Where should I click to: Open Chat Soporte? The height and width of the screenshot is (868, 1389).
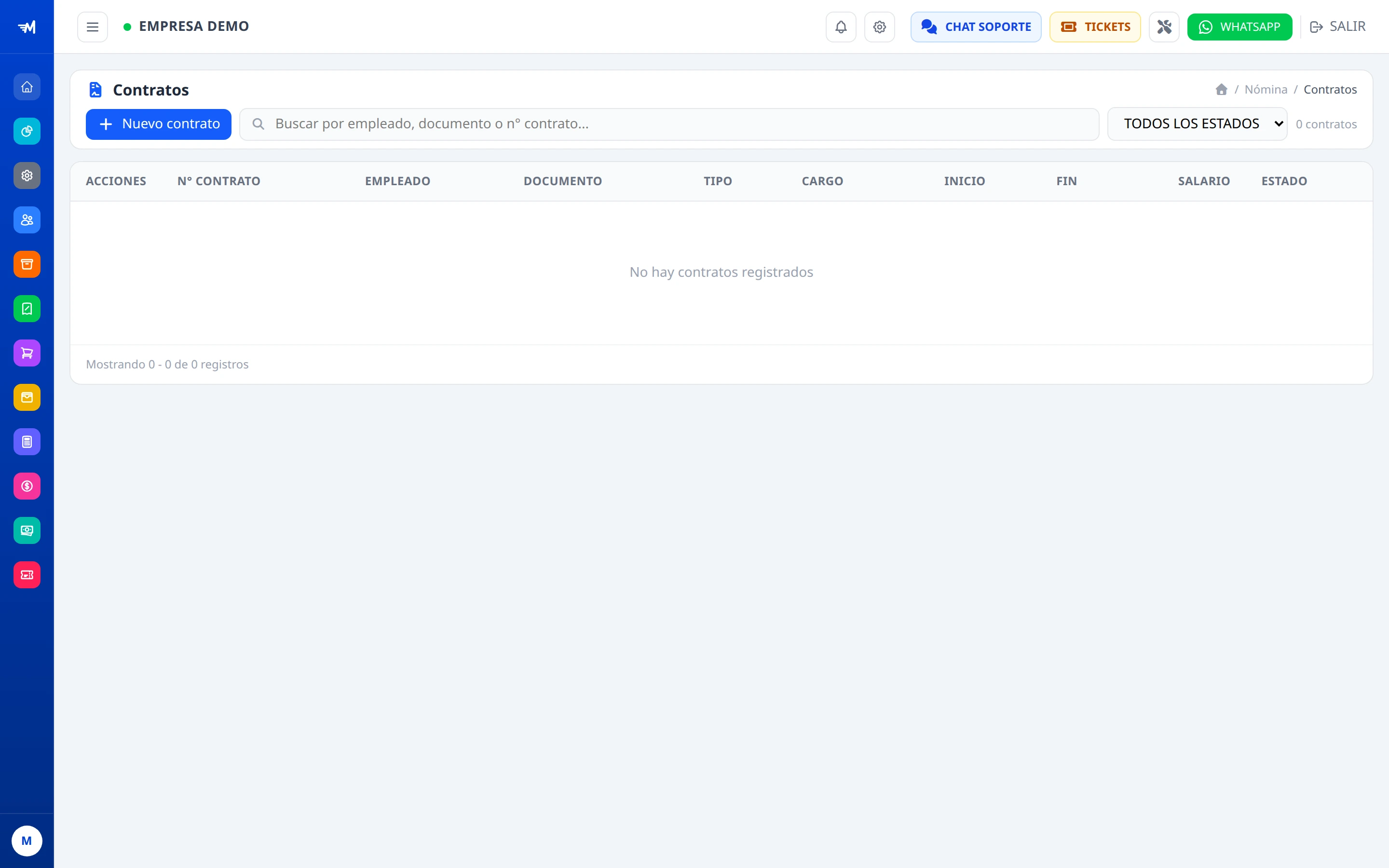coord(976,27)
